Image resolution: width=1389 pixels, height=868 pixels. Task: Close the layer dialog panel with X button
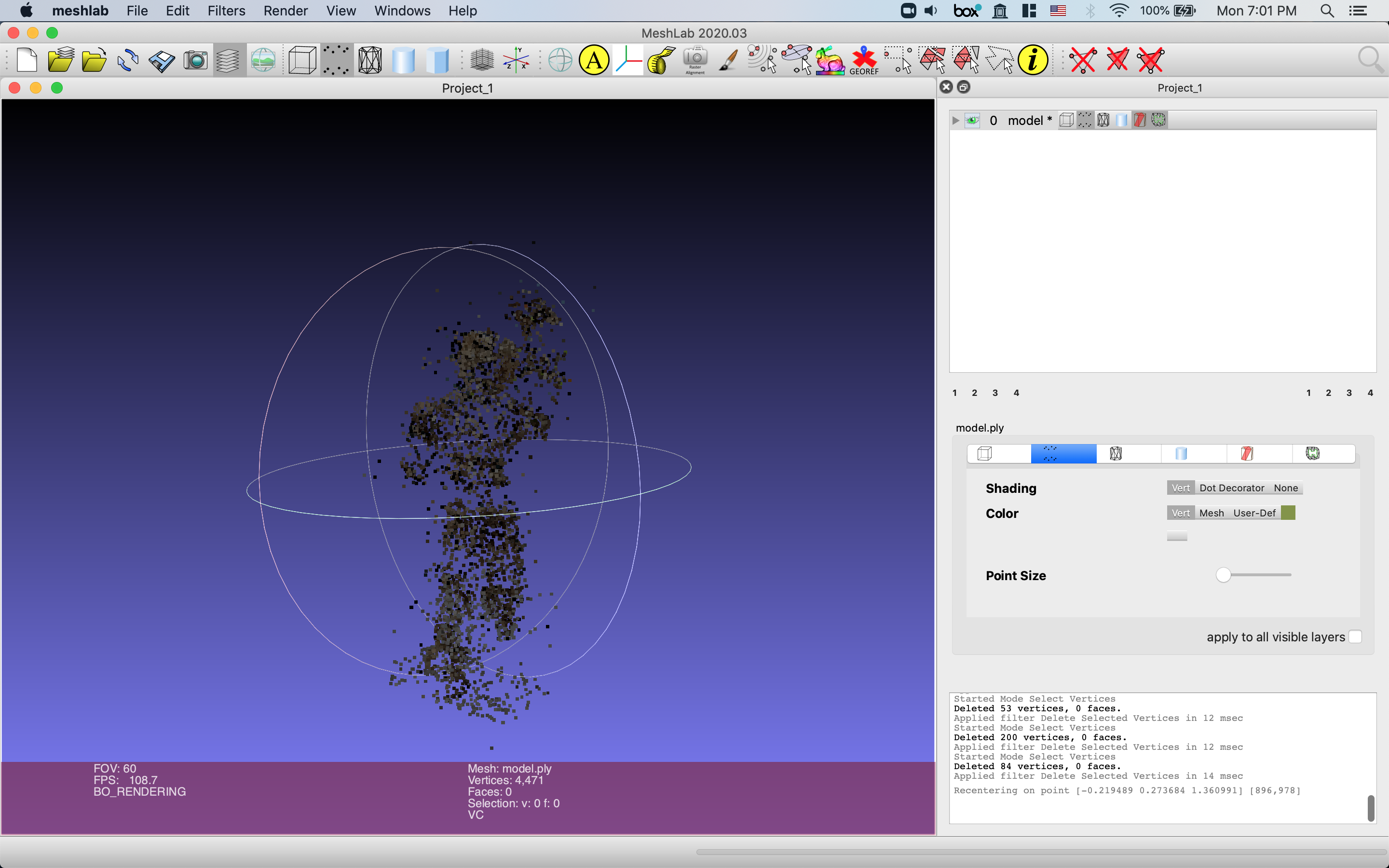pos(946,87)
